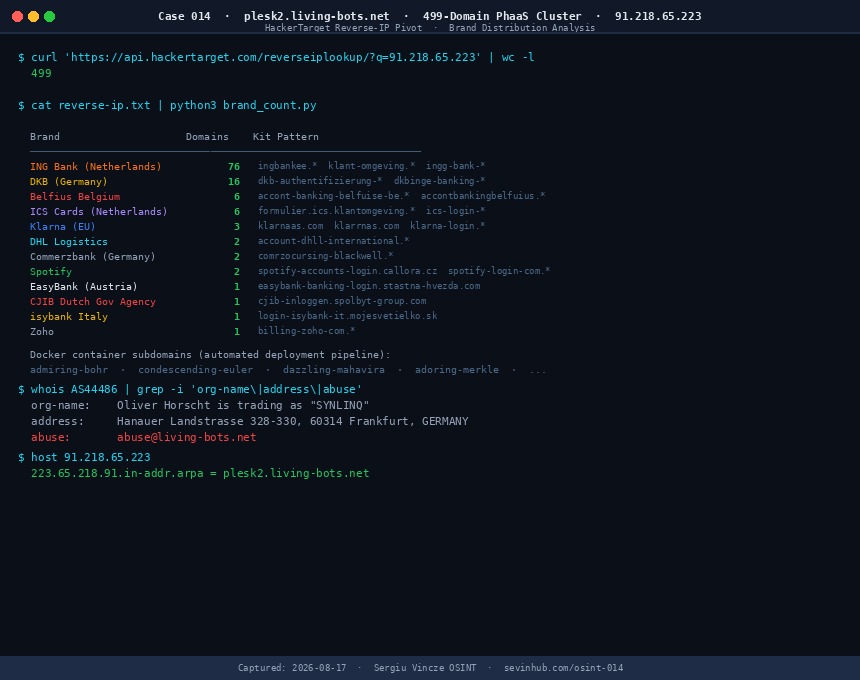860x680 pixels.
Task: Click the '499' output of wc -l
Action: click(x=41, y=73)
